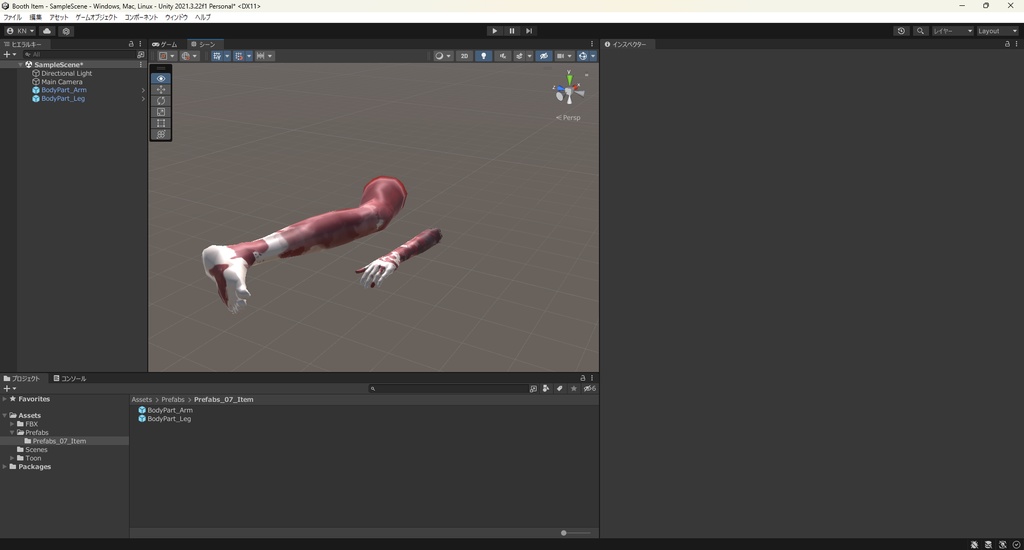1024x550 pixels.
Task: Open handle rotation (Global/Local) dropdown
Action: point(189,56)
